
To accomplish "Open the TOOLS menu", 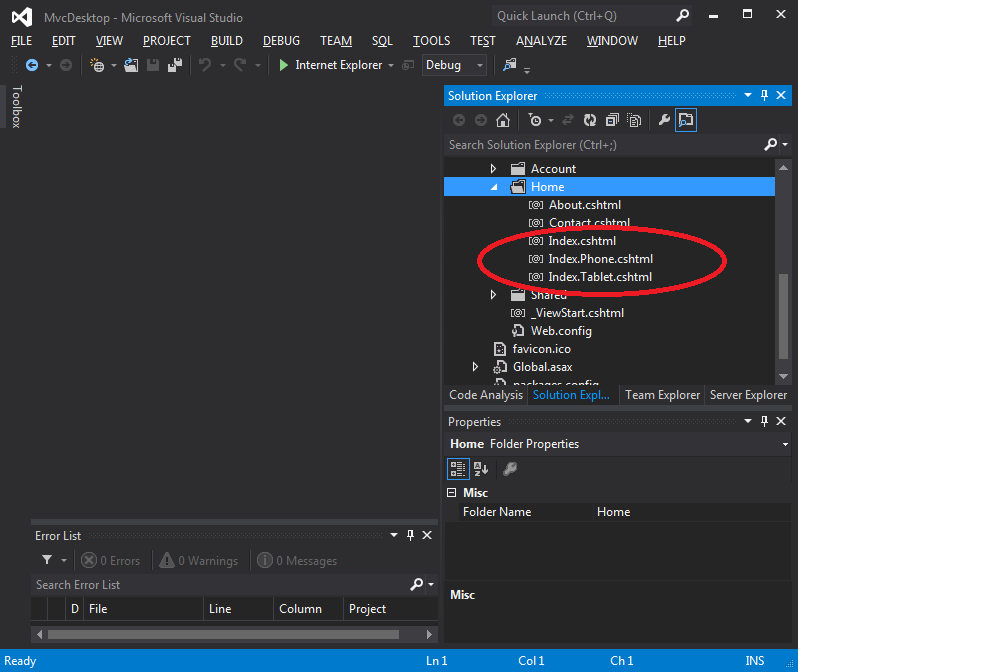I will tap(431, 41).
